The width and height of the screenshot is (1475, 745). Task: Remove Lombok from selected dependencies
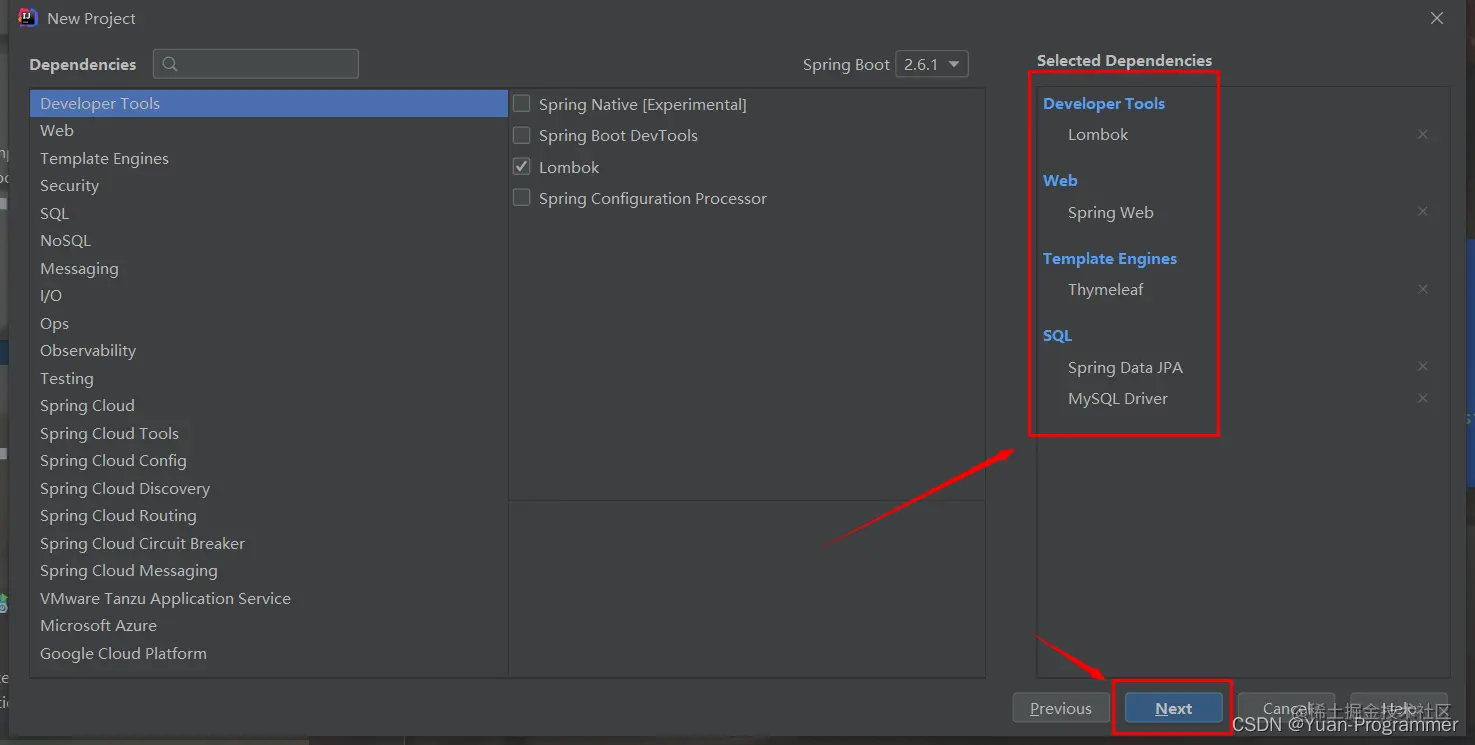coord(1422,134)
